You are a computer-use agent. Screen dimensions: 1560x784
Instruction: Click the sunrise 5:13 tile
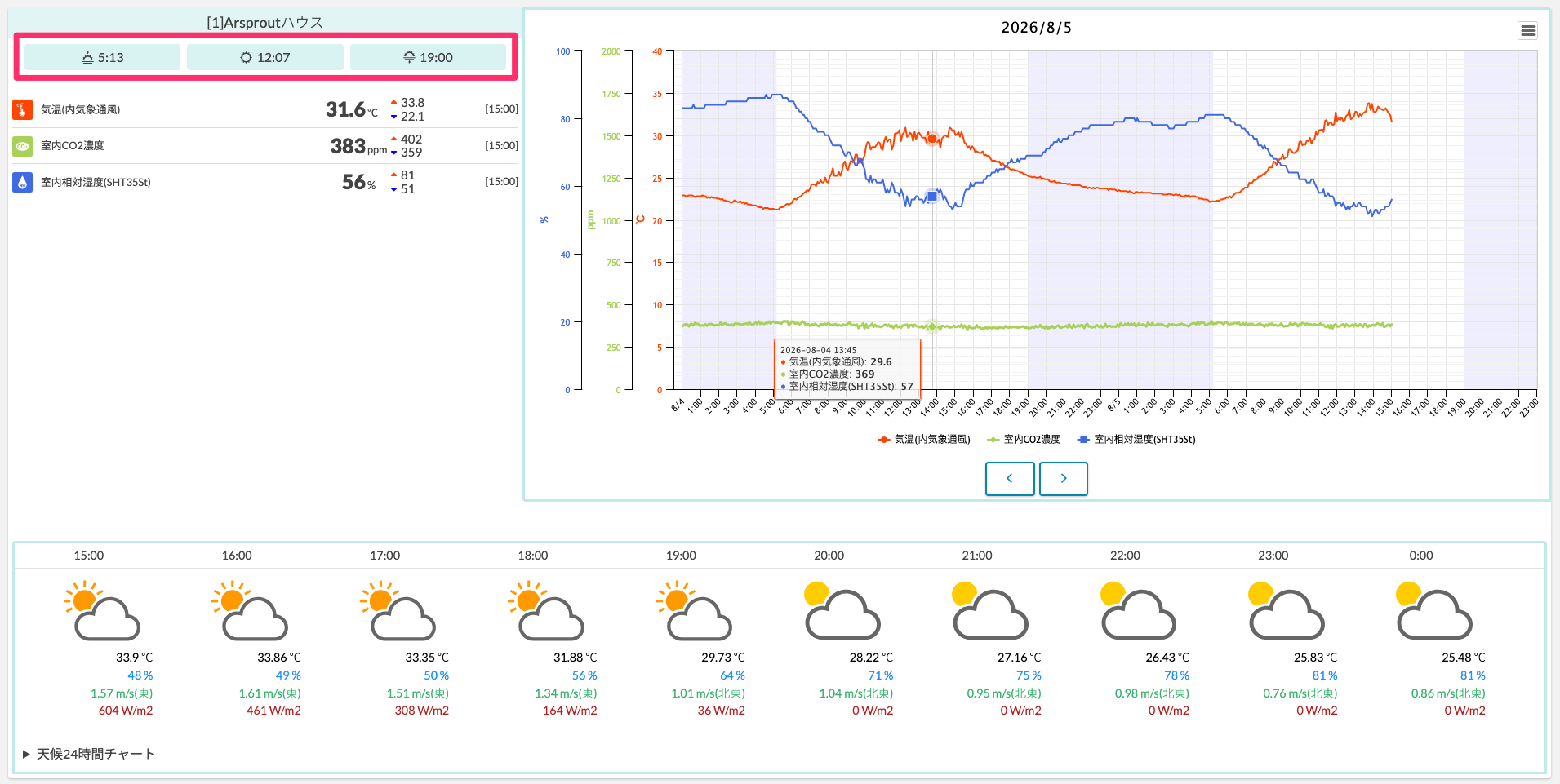[102, 57]
